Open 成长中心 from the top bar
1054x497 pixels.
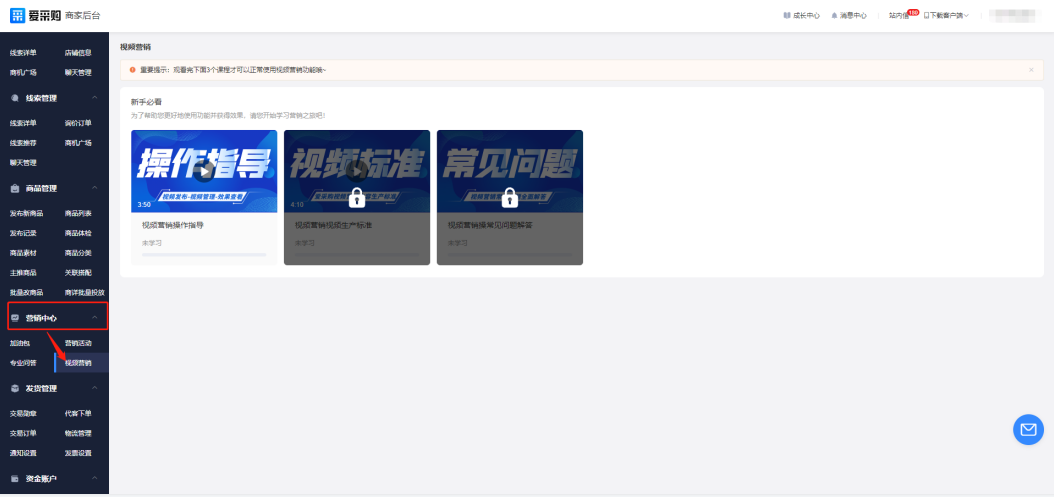tap(802, 15)
